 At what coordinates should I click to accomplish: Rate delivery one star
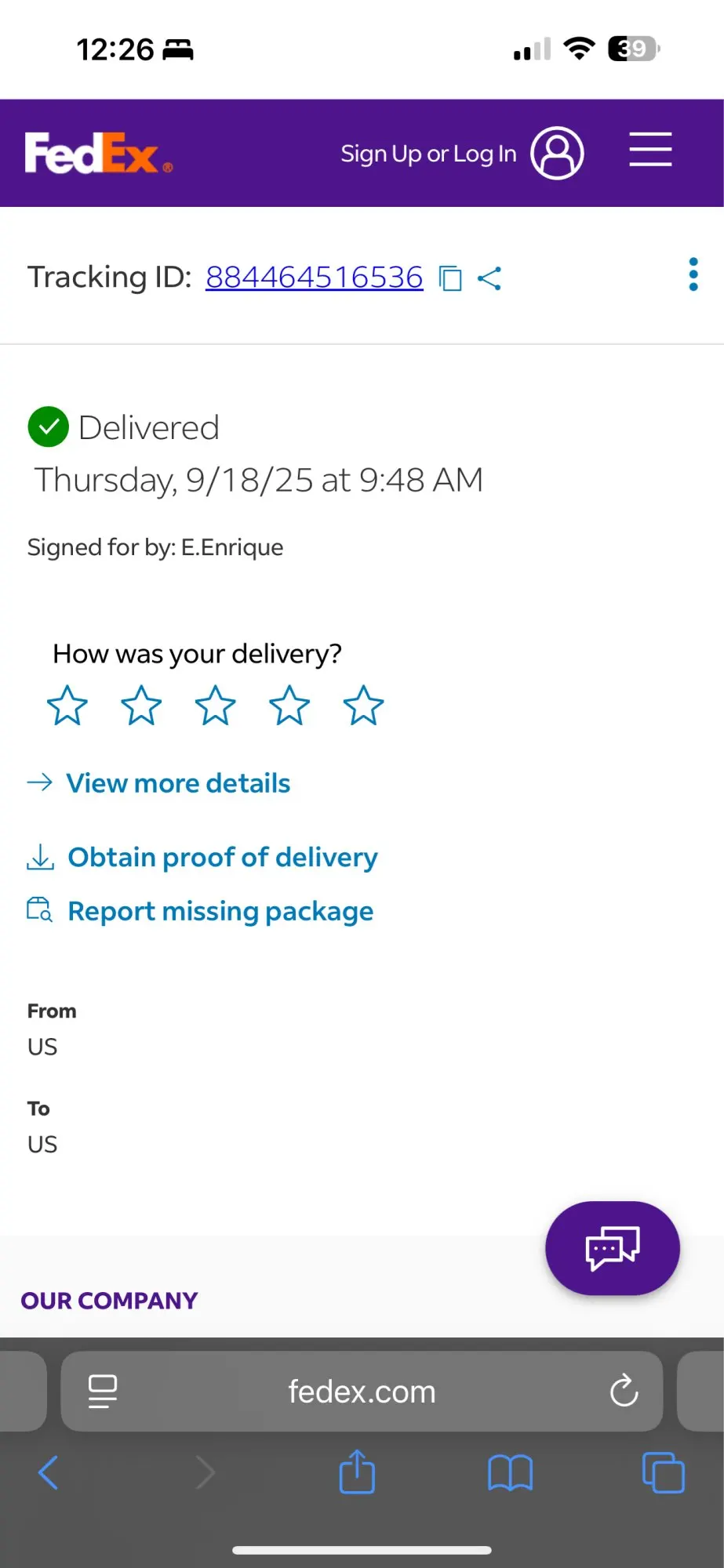[x=67, y=706]
